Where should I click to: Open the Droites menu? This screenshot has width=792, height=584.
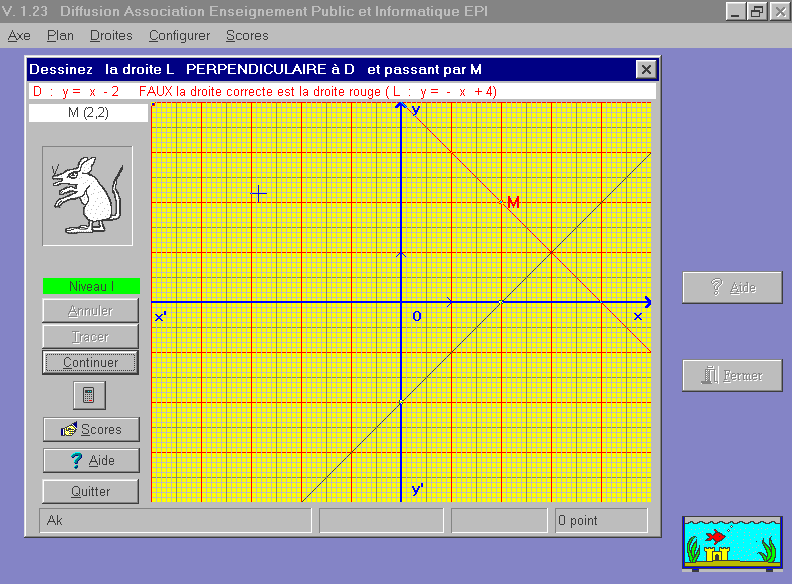[x=110, y=35]
